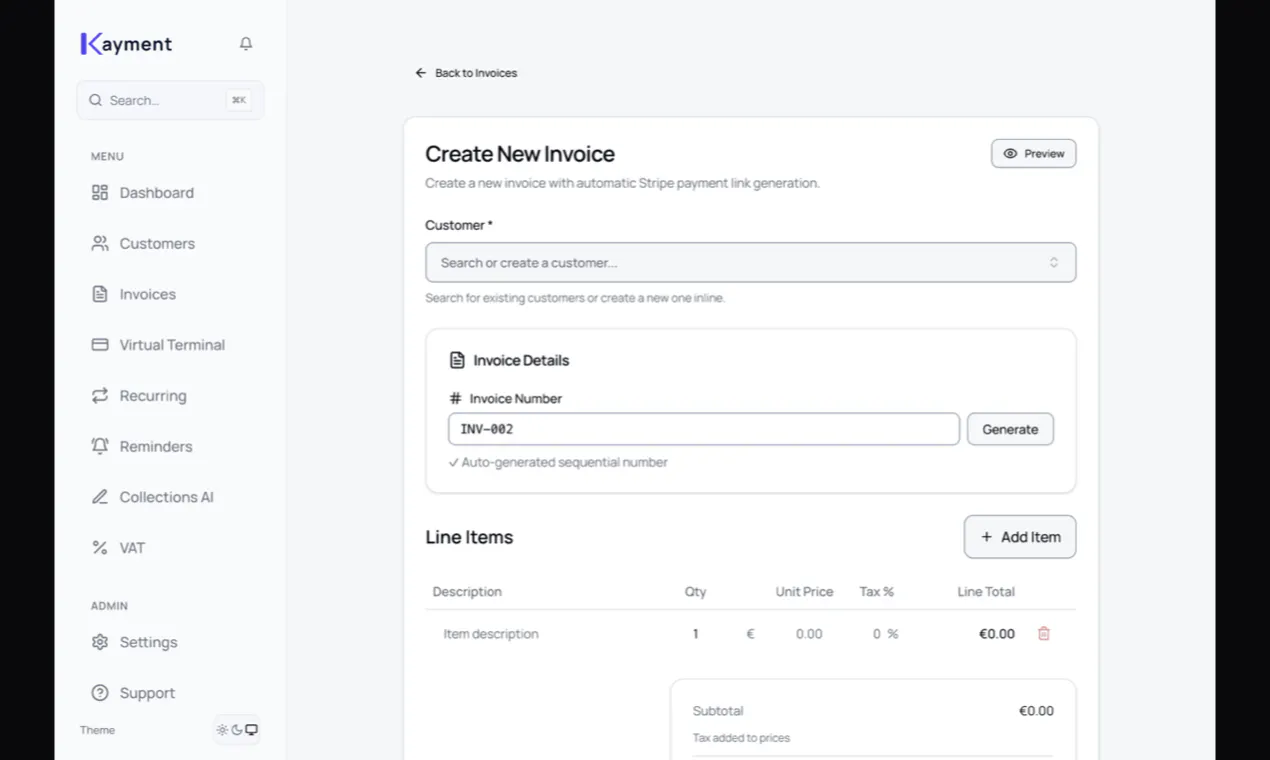Click the customer dropdown chevron arrows
The height and width of the screenshot is (760, 1270).
coord(1054,262)
